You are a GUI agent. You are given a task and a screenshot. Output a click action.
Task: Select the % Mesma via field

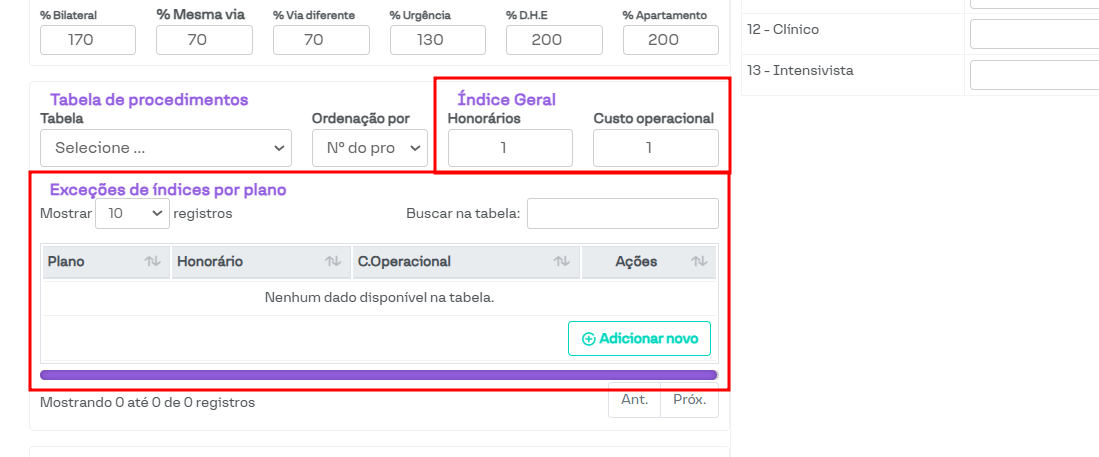click(204, 40)
